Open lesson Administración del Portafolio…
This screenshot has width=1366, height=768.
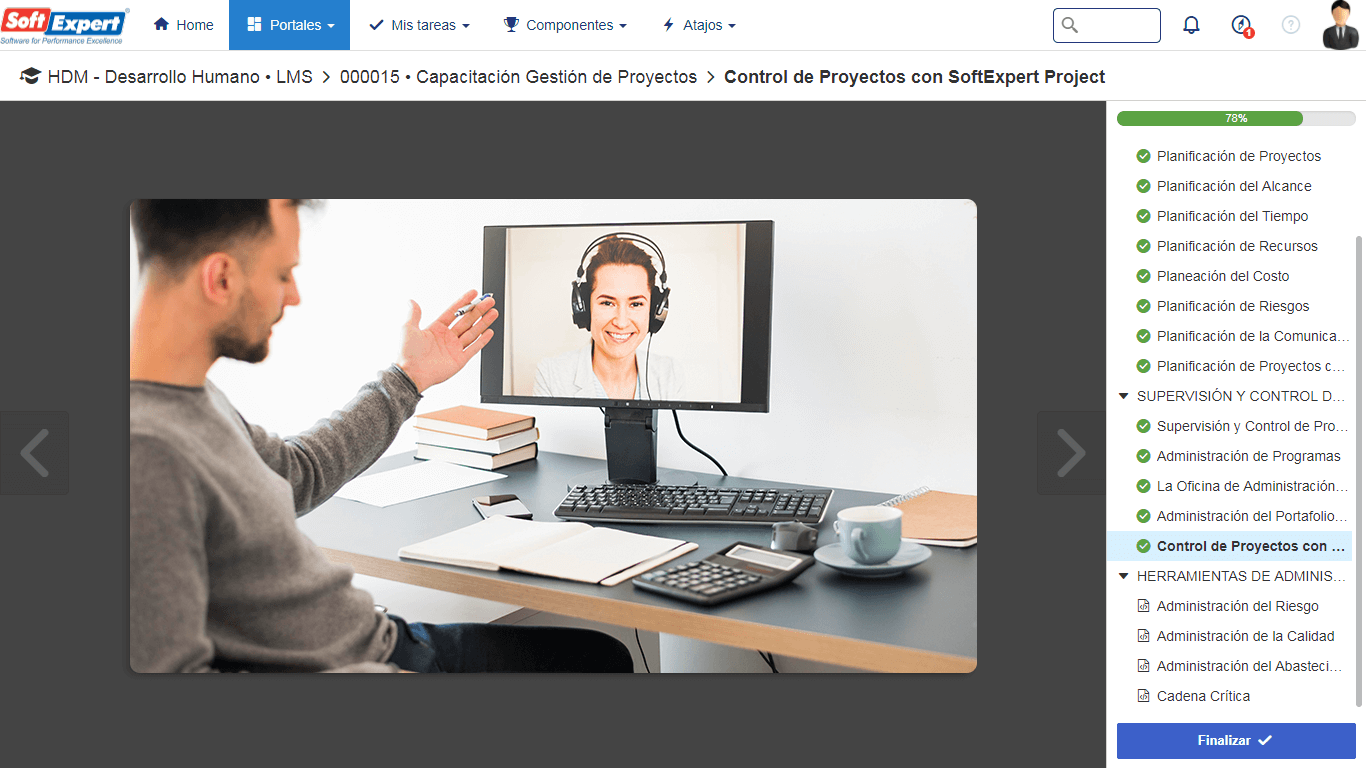click(1253, 516)
